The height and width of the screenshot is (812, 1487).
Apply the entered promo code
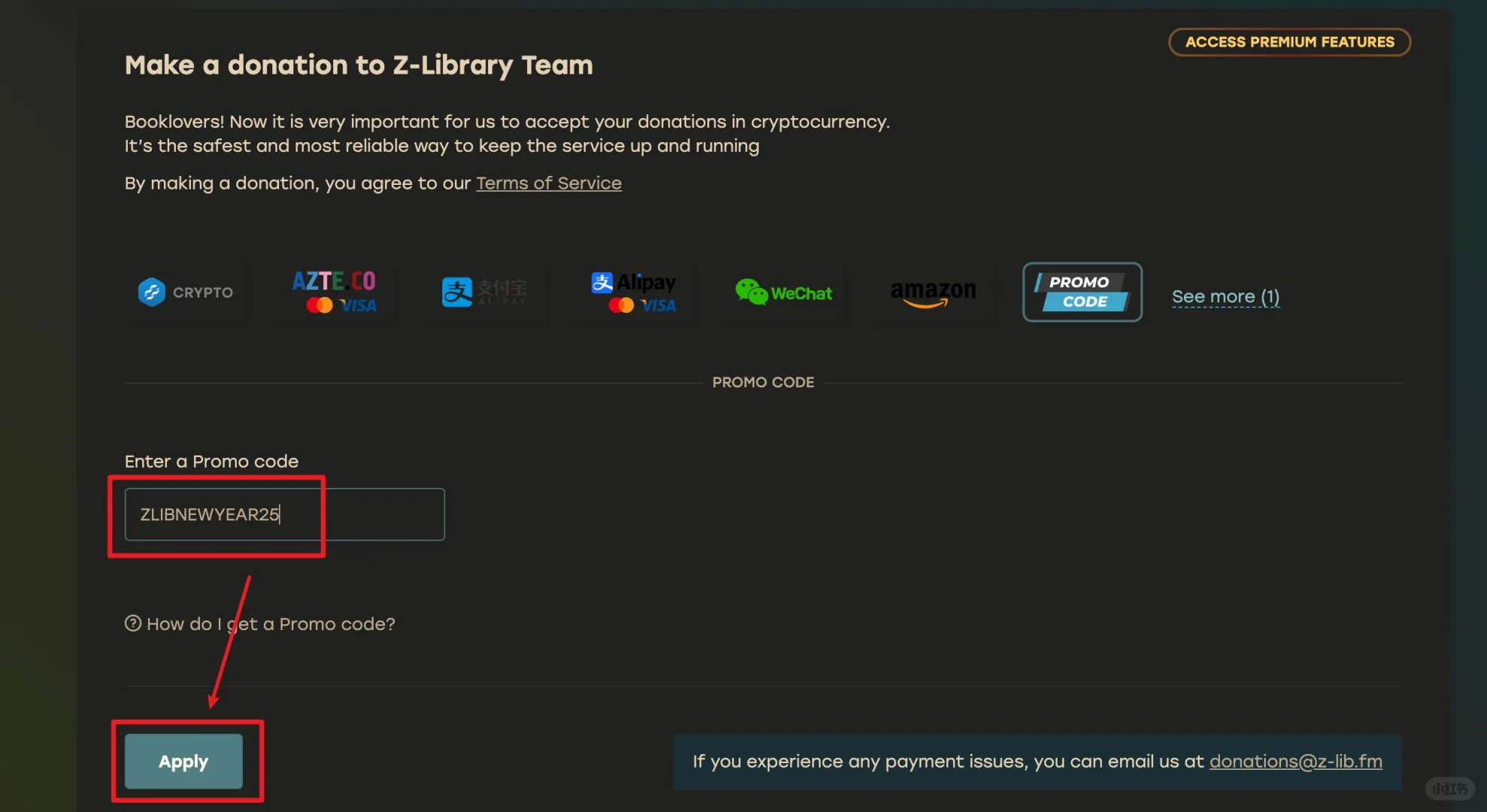click(x=184, y=762)
